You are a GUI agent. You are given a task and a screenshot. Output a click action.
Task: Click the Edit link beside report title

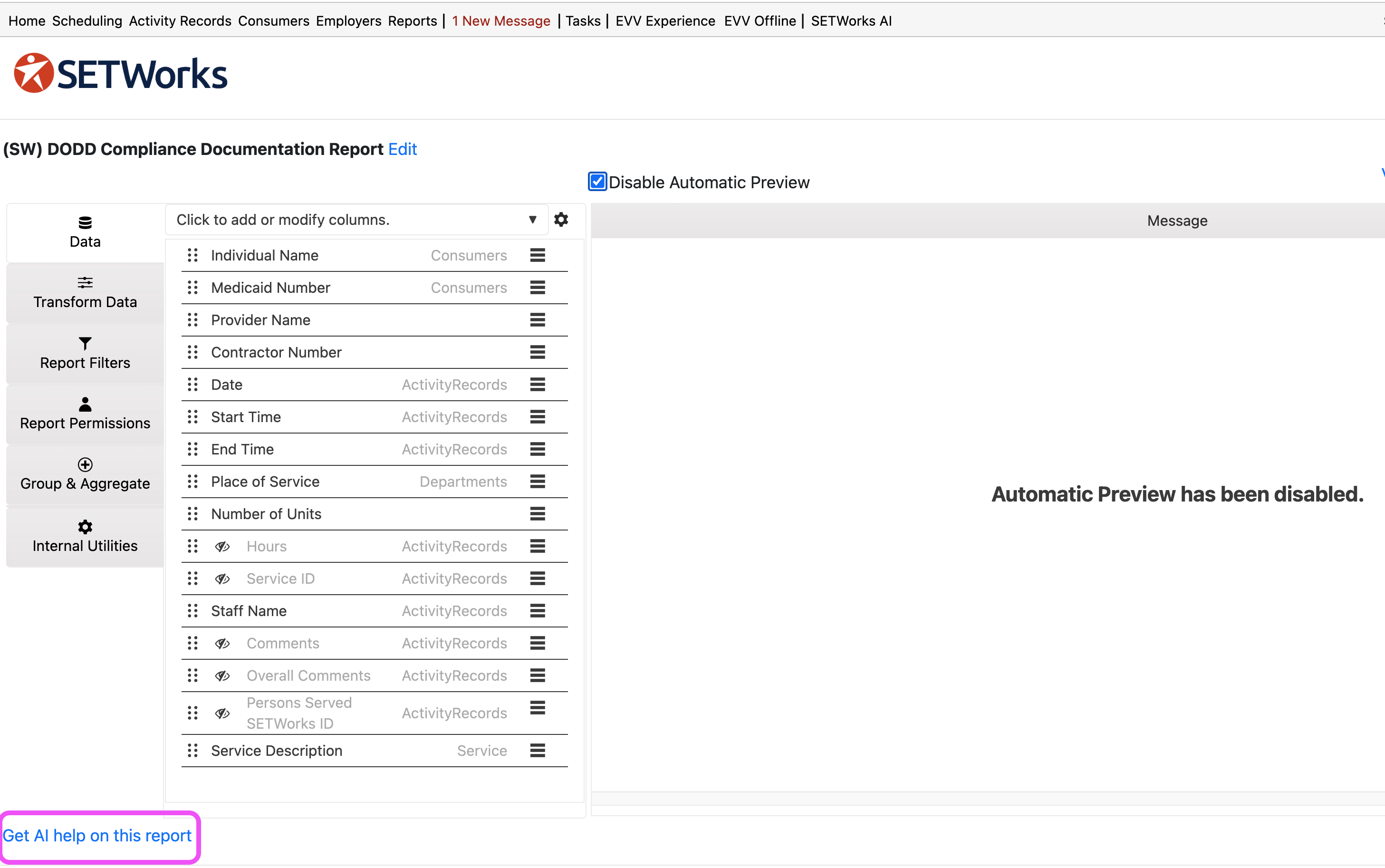pos(403,149)
